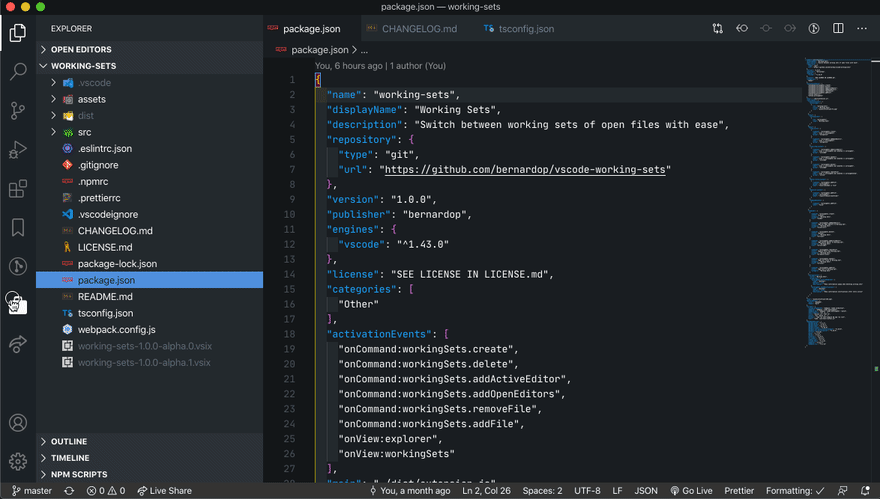Click package.json in the breadcrumb
This screenshot has height=499, width=880.
[x=319, y=50]
